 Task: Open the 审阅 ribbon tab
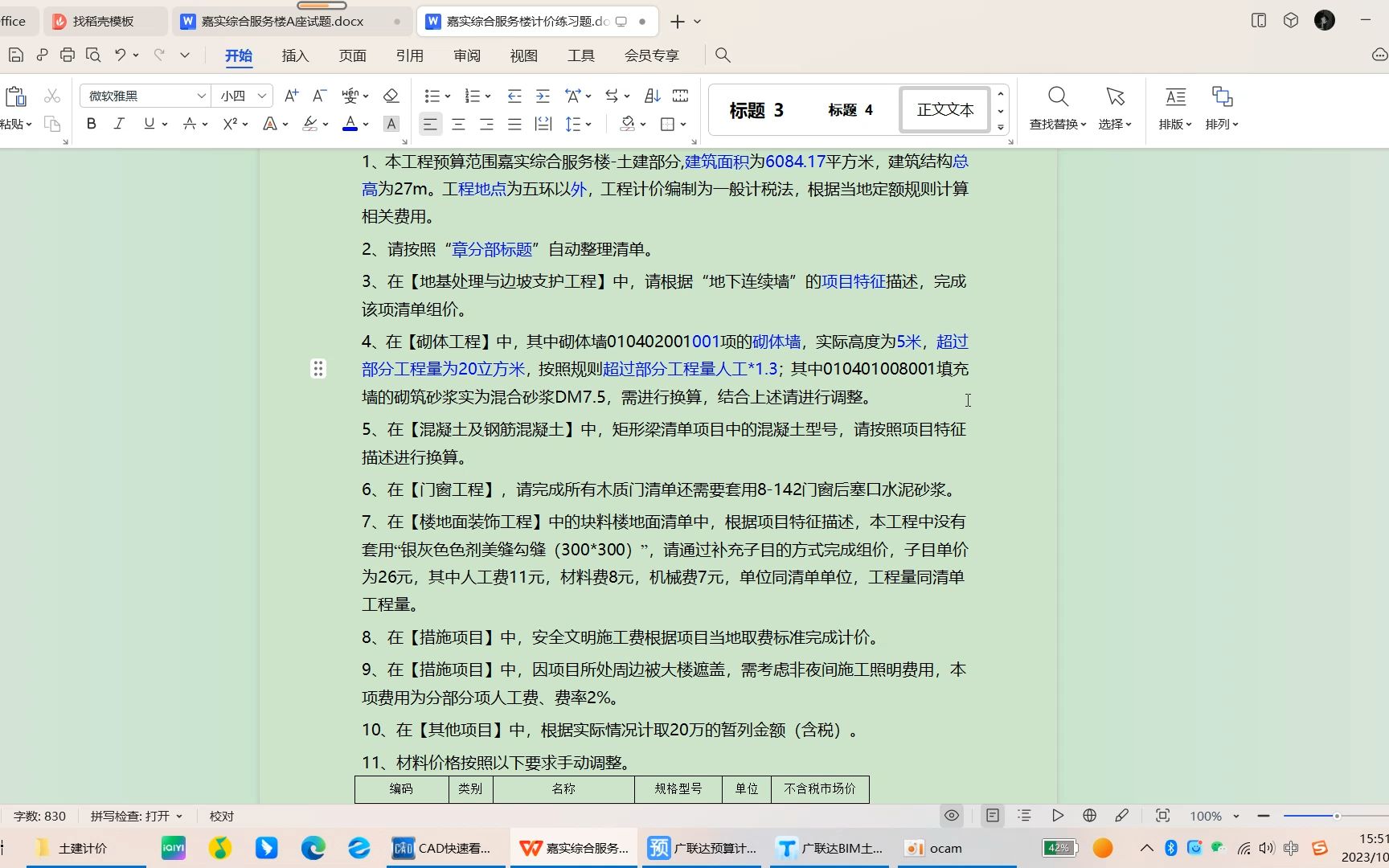(x=467, y=55)
